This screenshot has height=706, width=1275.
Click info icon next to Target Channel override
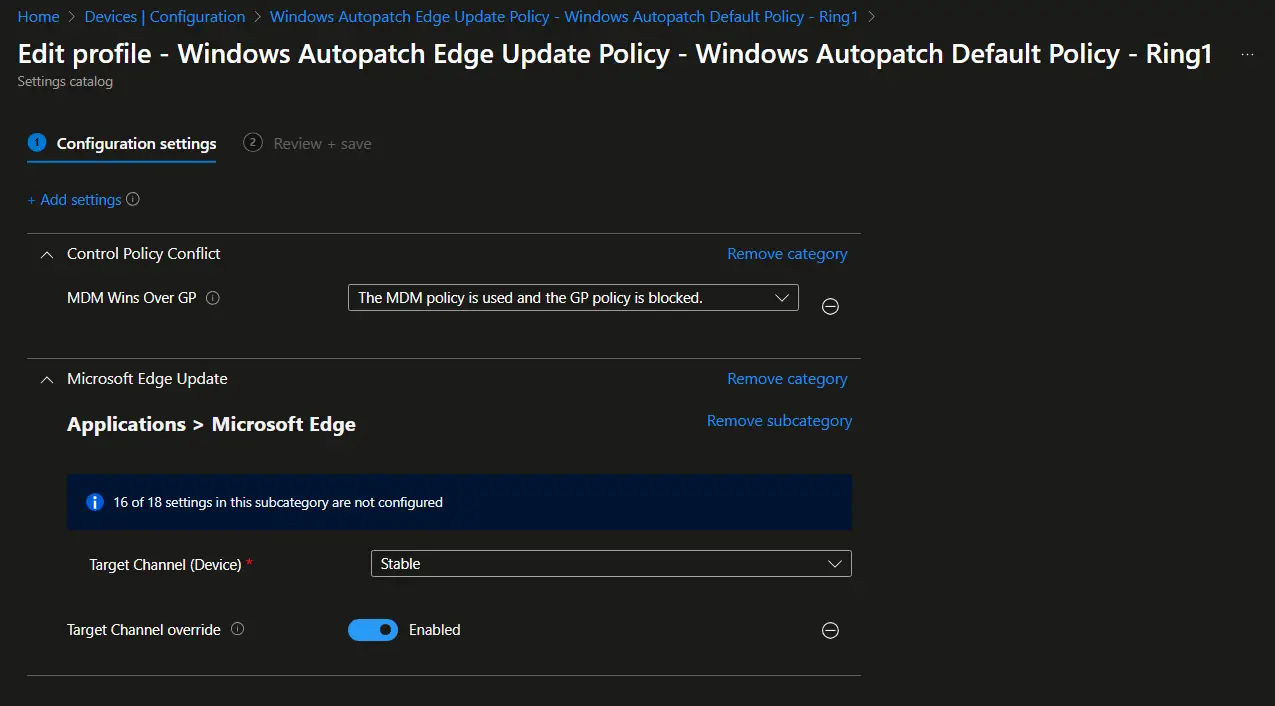(236, 630)
